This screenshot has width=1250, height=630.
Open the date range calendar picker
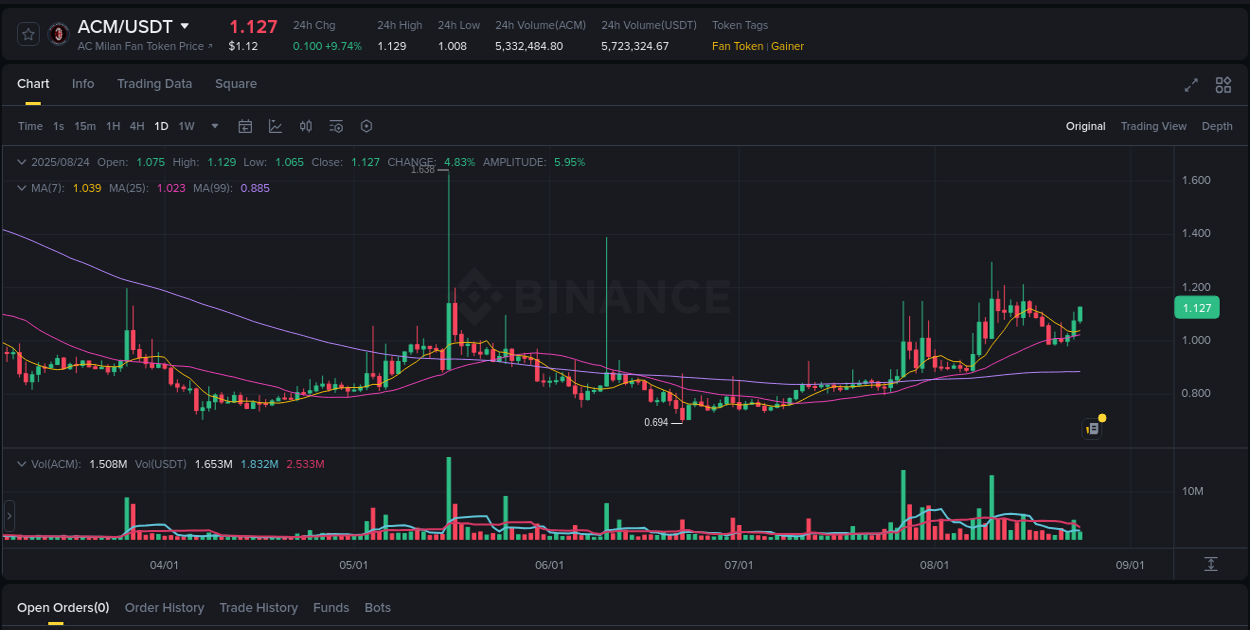click(x=245, y=126)
